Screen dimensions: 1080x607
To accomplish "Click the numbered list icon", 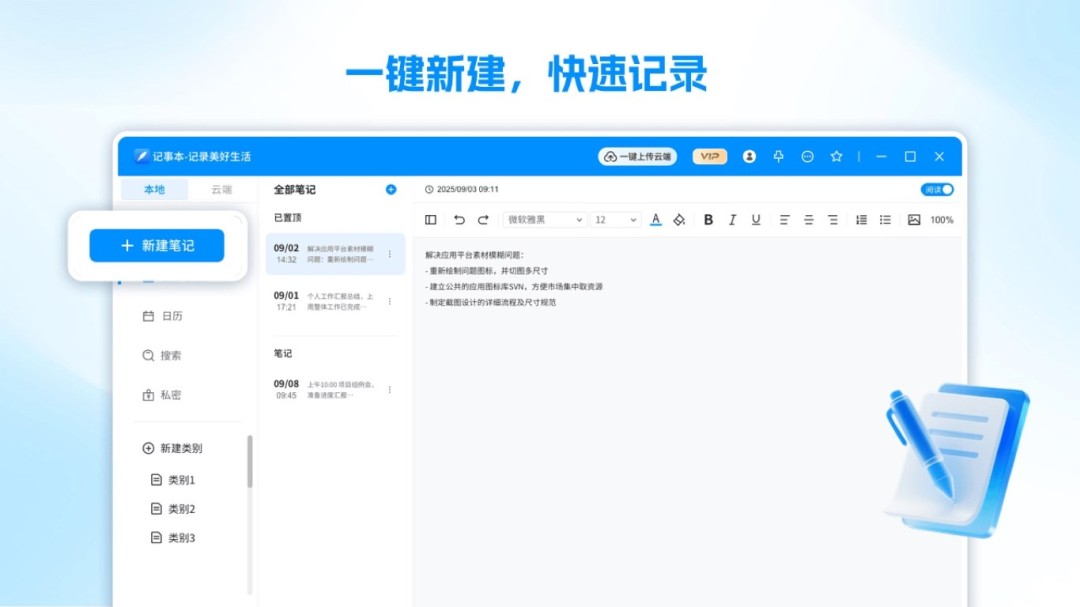I will point(860,220).
